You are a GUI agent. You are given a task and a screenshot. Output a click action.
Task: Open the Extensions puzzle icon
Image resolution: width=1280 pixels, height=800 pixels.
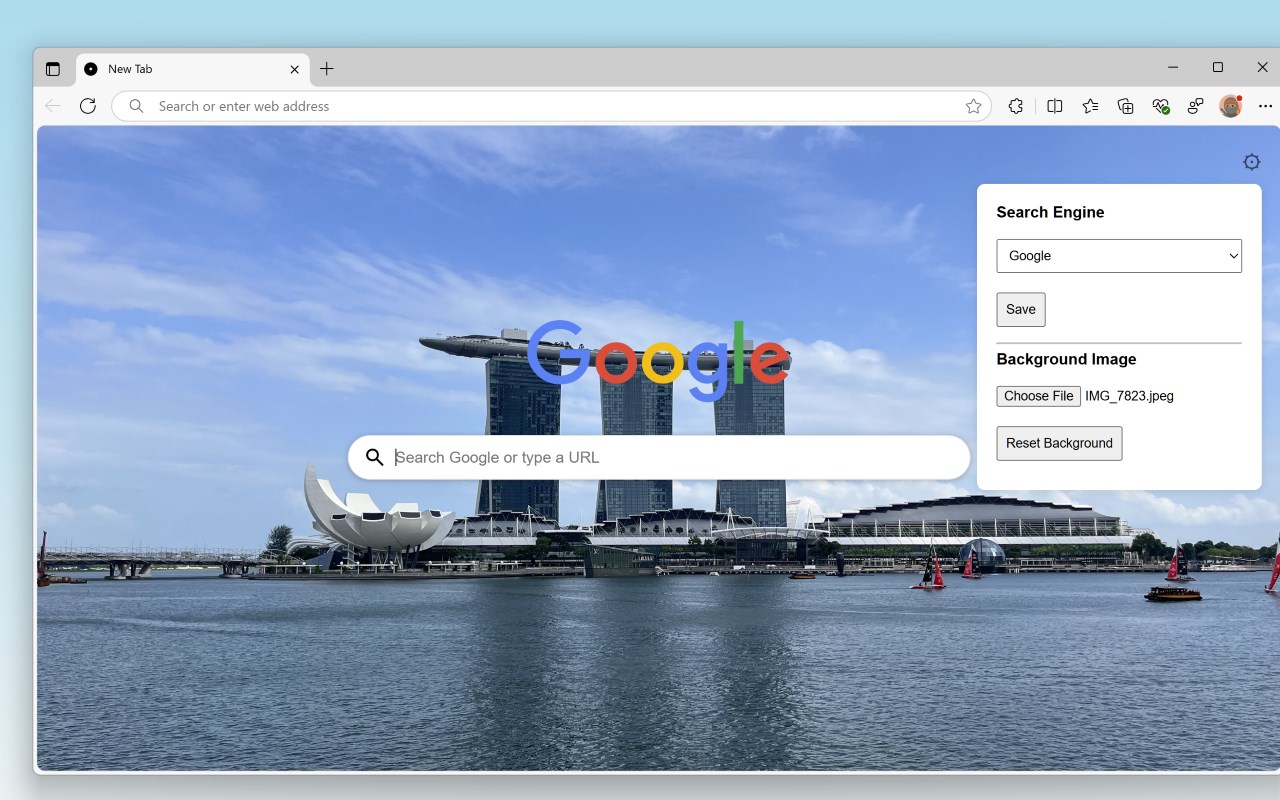coord(1016,106)
